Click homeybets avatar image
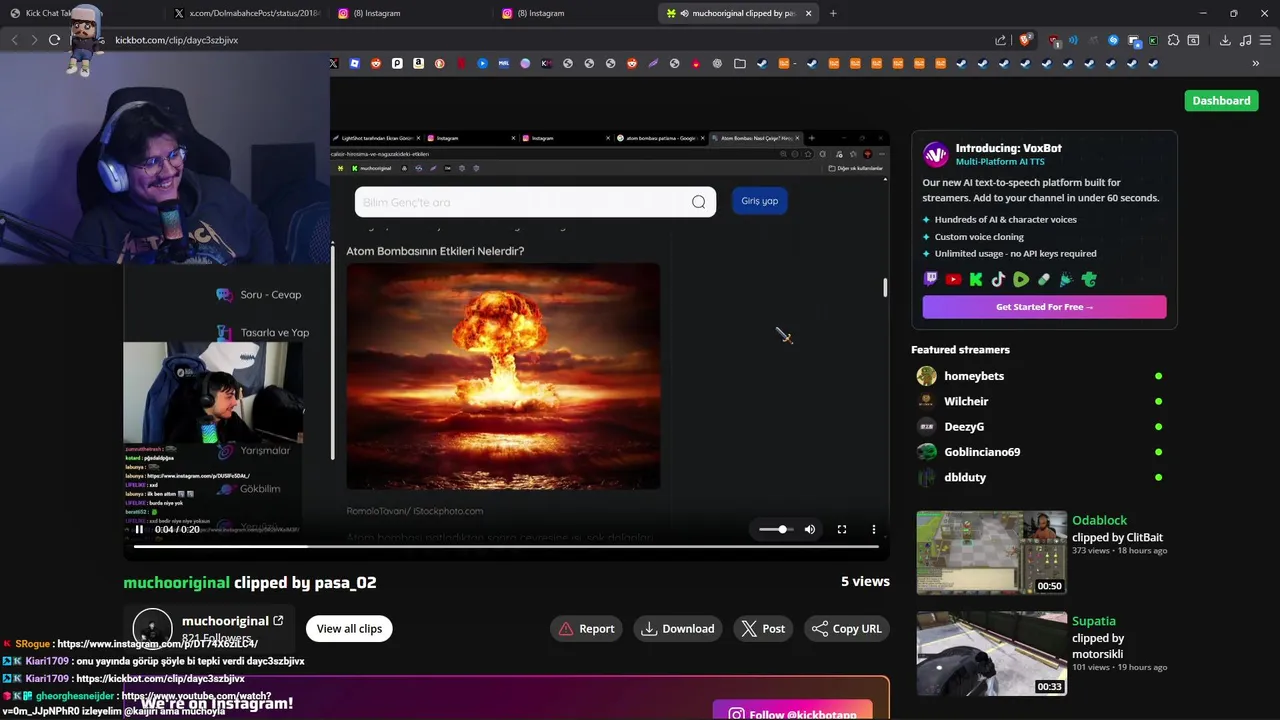The height and width of the screenshot is (720, 1280). coord(927,376)
